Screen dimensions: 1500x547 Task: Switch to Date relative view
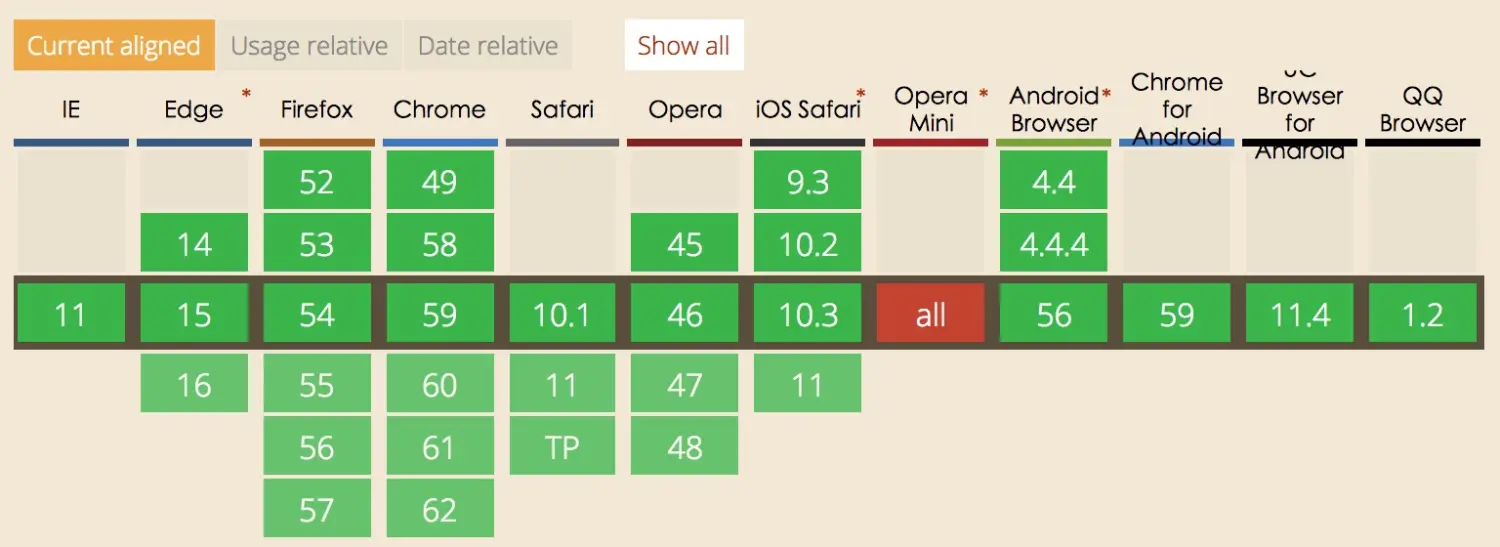point(488,46)
